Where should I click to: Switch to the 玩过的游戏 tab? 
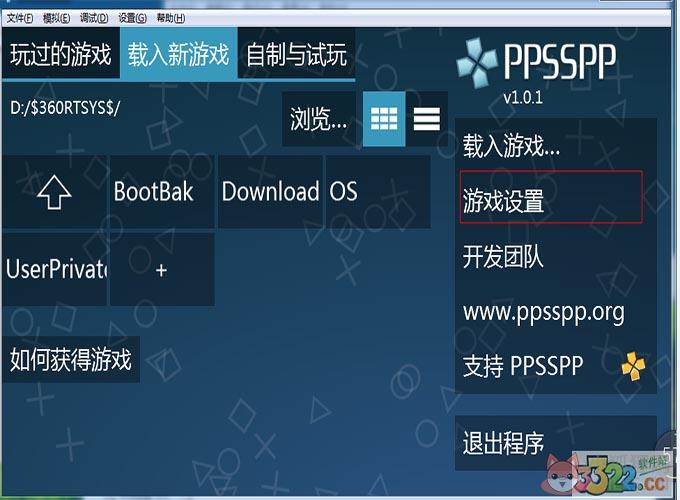[61, 54]
